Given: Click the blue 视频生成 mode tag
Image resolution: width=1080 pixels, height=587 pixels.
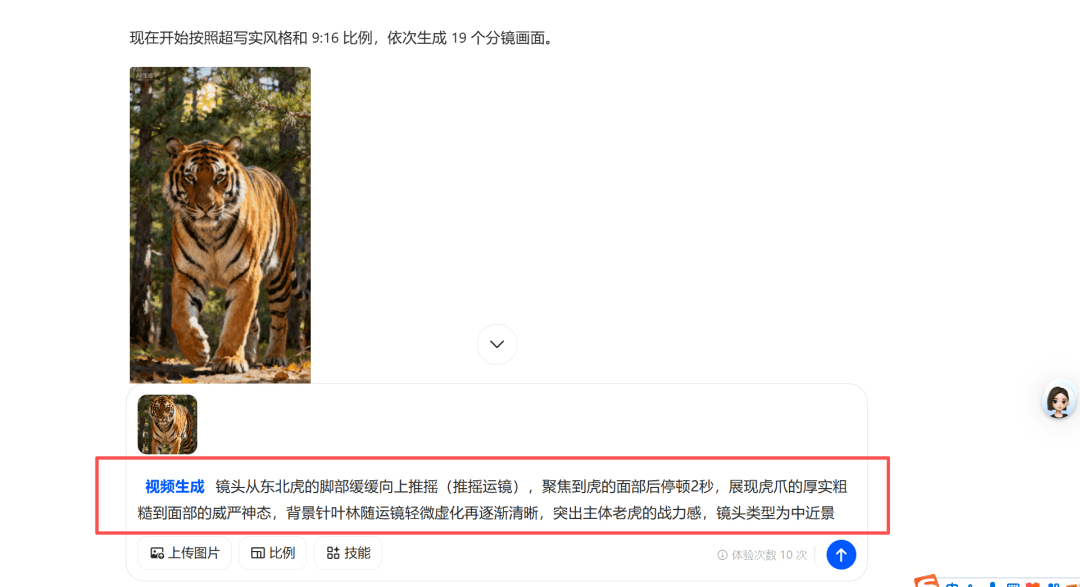Looking at the screenshot, I should point(174,487).
